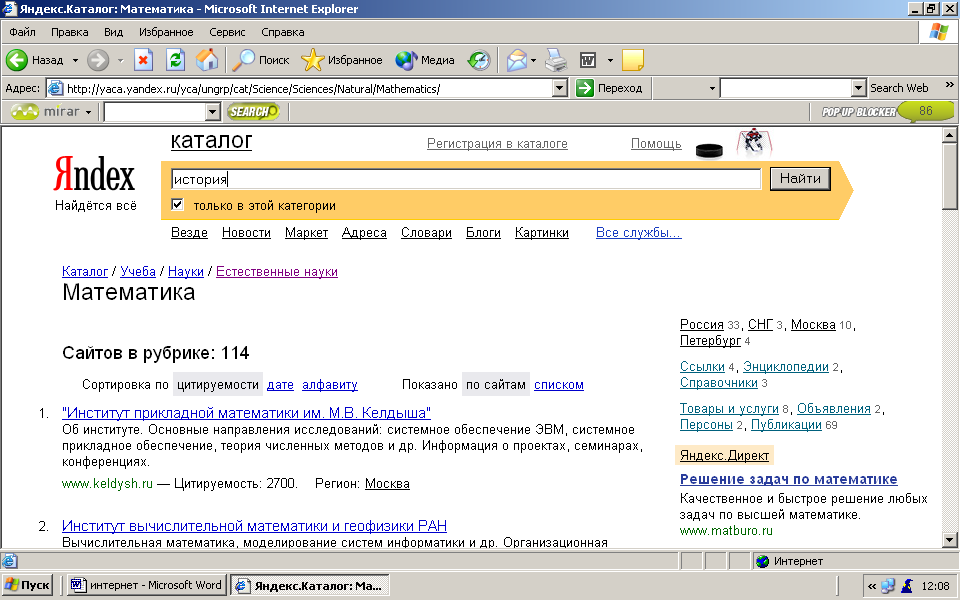Viewport: 960px width, 600px height.
Task: Show results списком link
Action: (558, 384)
